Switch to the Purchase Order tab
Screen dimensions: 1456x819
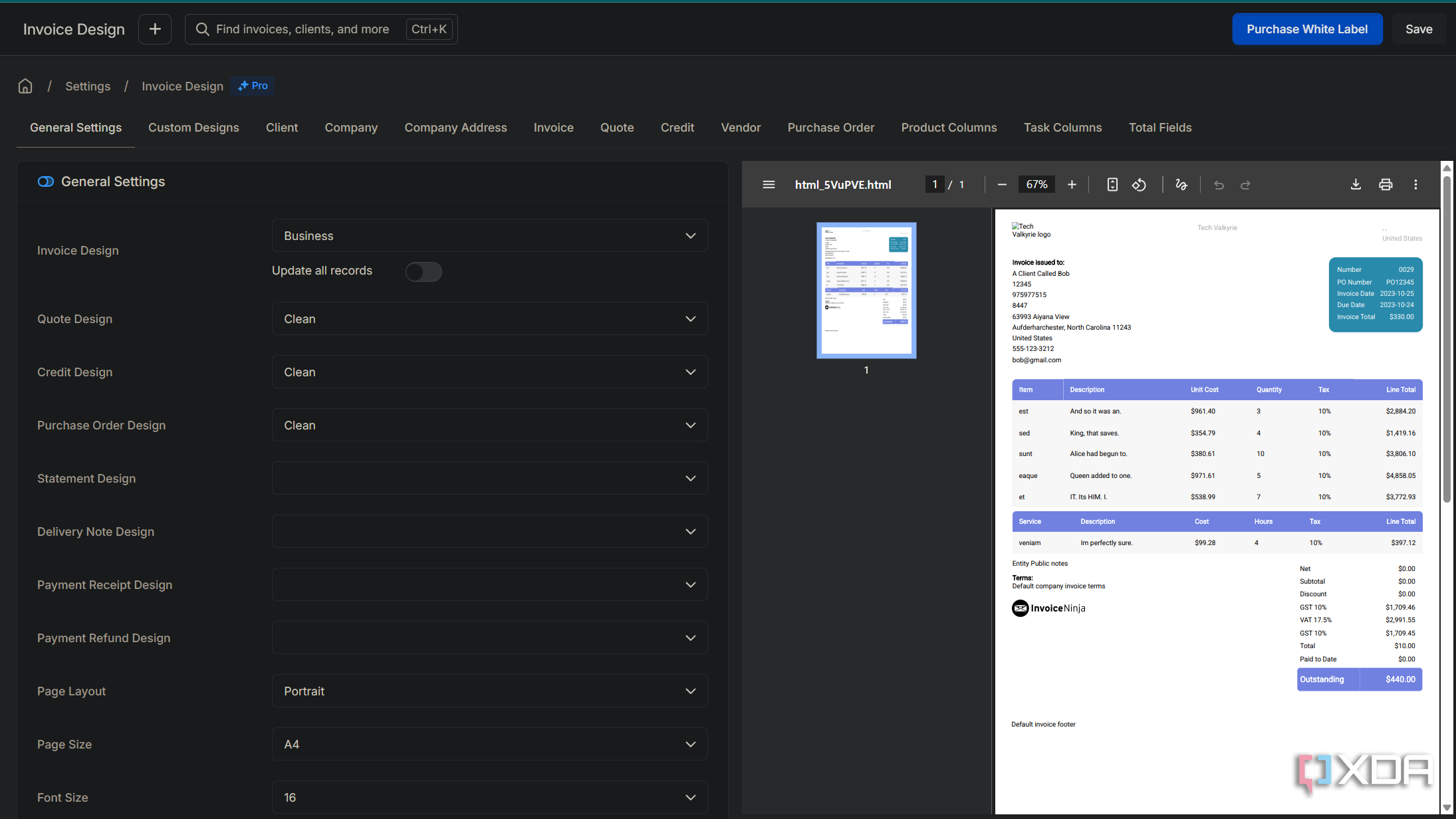(831, 128)
